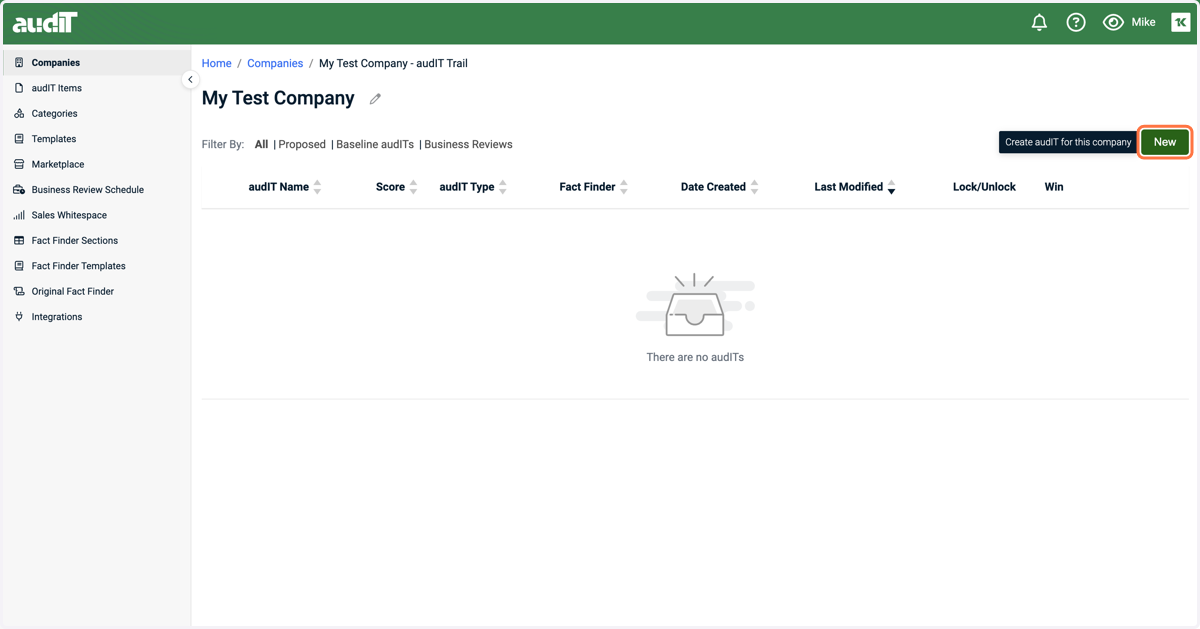The image size is (1200, 629).
Task: Open help via question mark icon
Action: (x=1076, y=22)
